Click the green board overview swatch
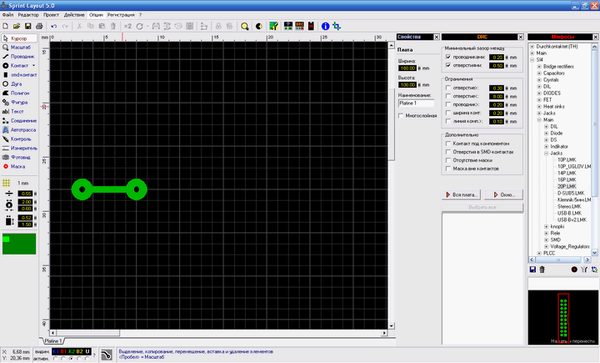 point(19,244)
